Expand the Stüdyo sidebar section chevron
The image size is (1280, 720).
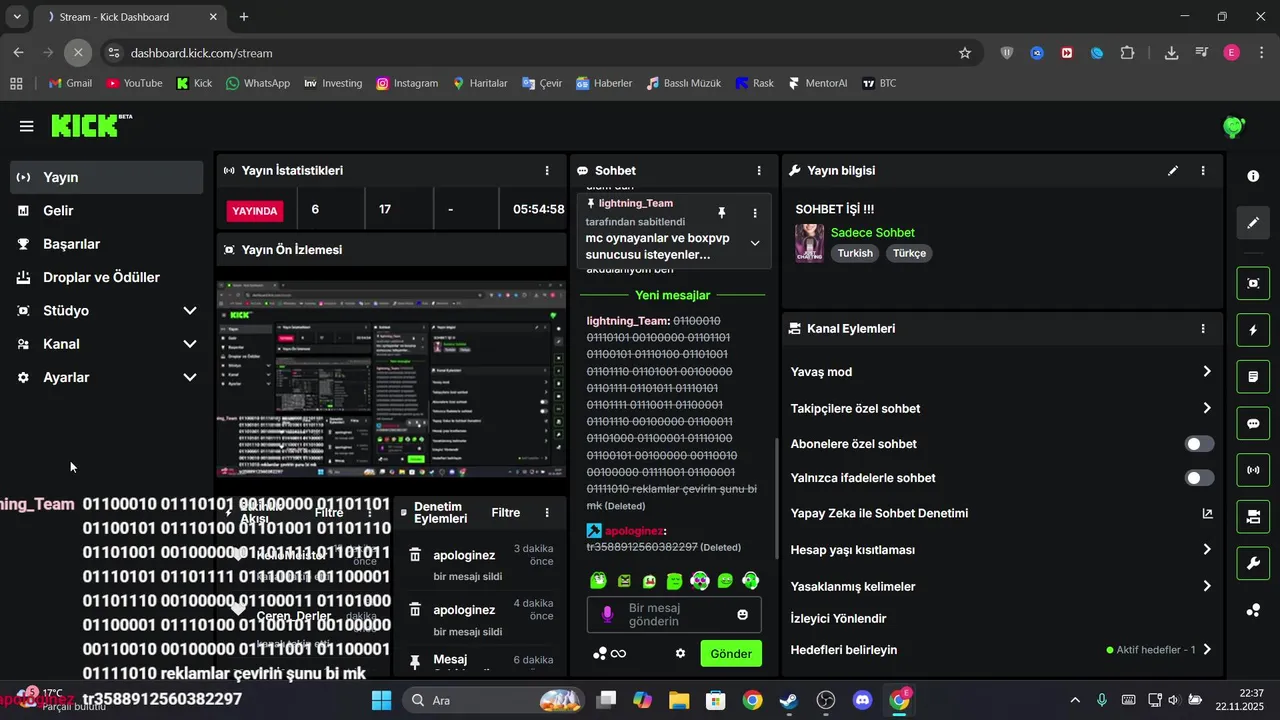click(190, 311)
